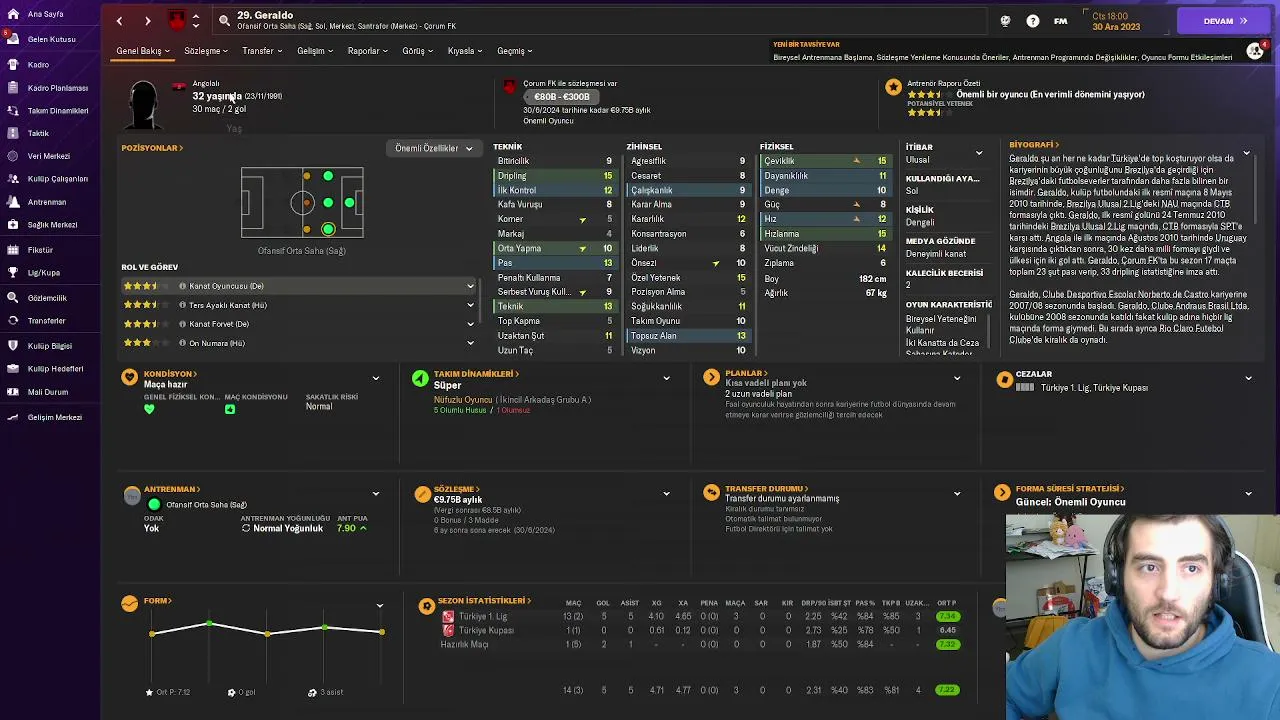Open Takım Dinamikleri sidebar icon
This screenshot has height=720, width=1280.
[12, 111]
